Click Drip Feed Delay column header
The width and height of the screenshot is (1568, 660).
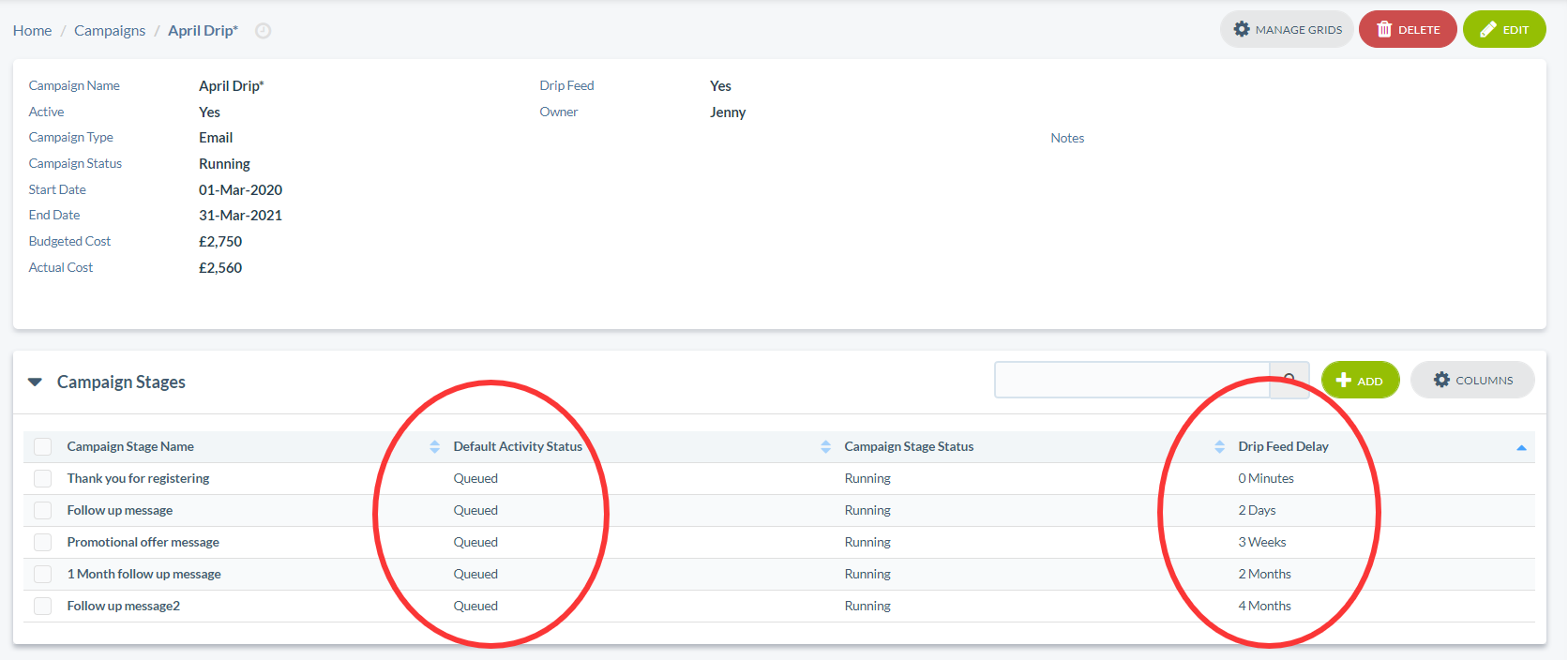click(1283, 446)
